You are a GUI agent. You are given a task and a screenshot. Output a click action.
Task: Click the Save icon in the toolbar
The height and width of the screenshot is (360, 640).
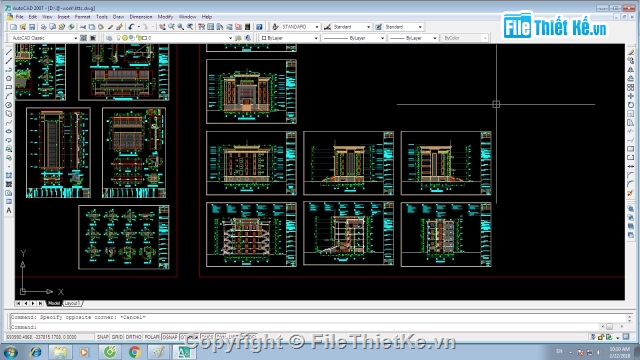[x=31, y=27]
